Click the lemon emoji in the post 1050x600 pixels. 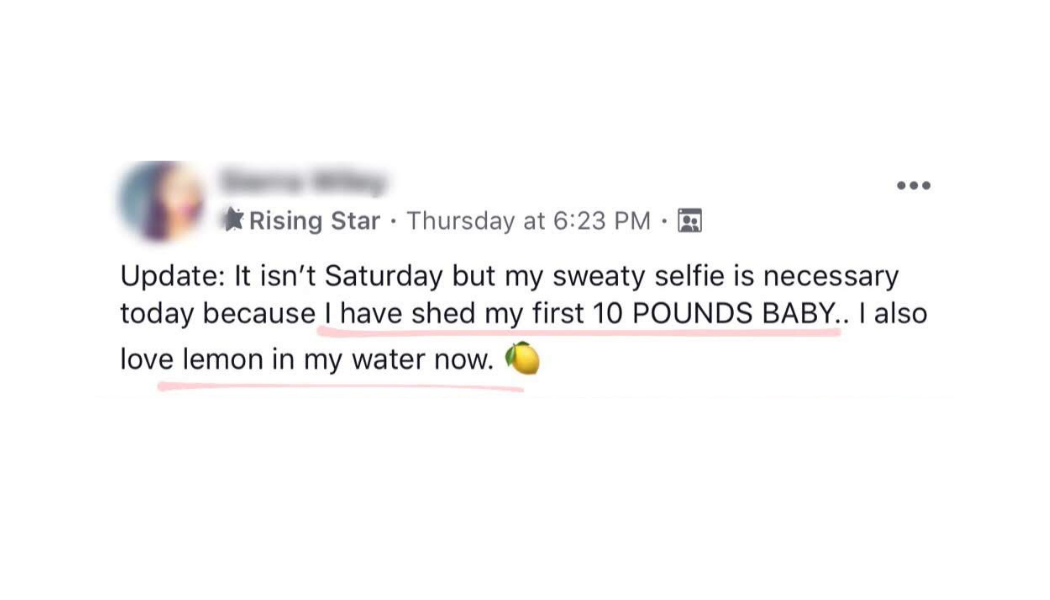tap(522, 358)
